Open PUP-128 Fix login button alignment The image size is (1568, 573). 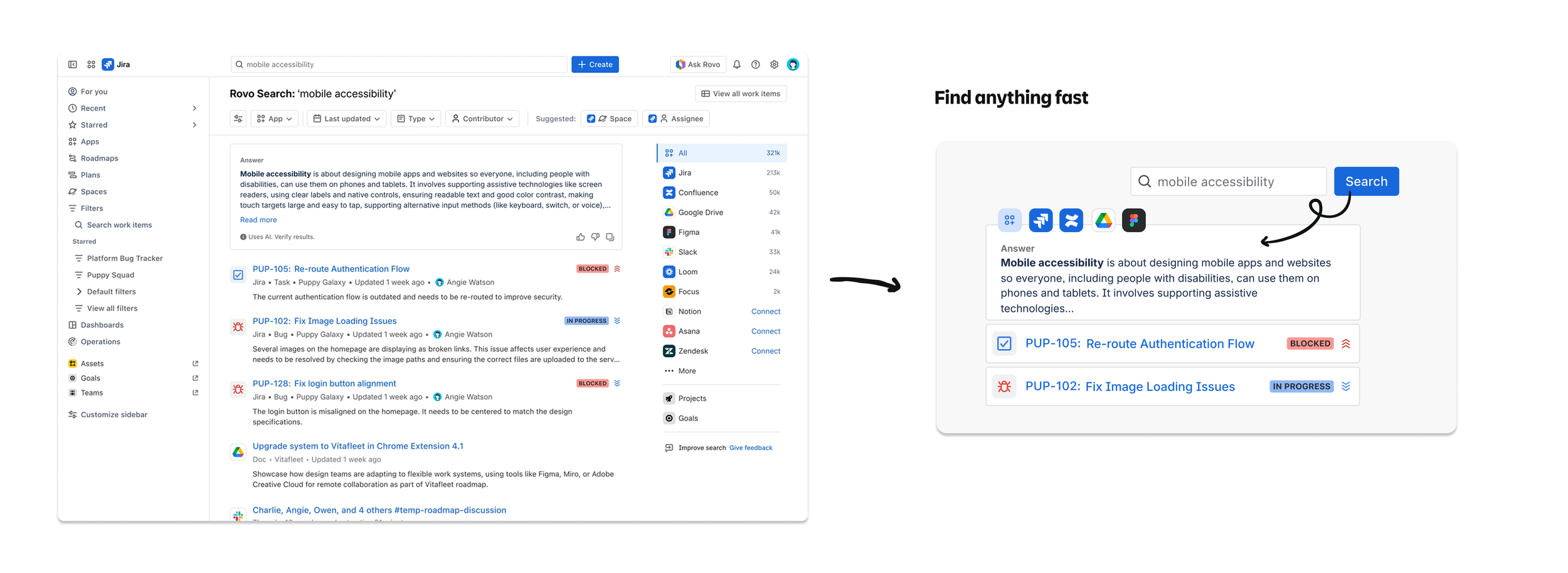324,384
